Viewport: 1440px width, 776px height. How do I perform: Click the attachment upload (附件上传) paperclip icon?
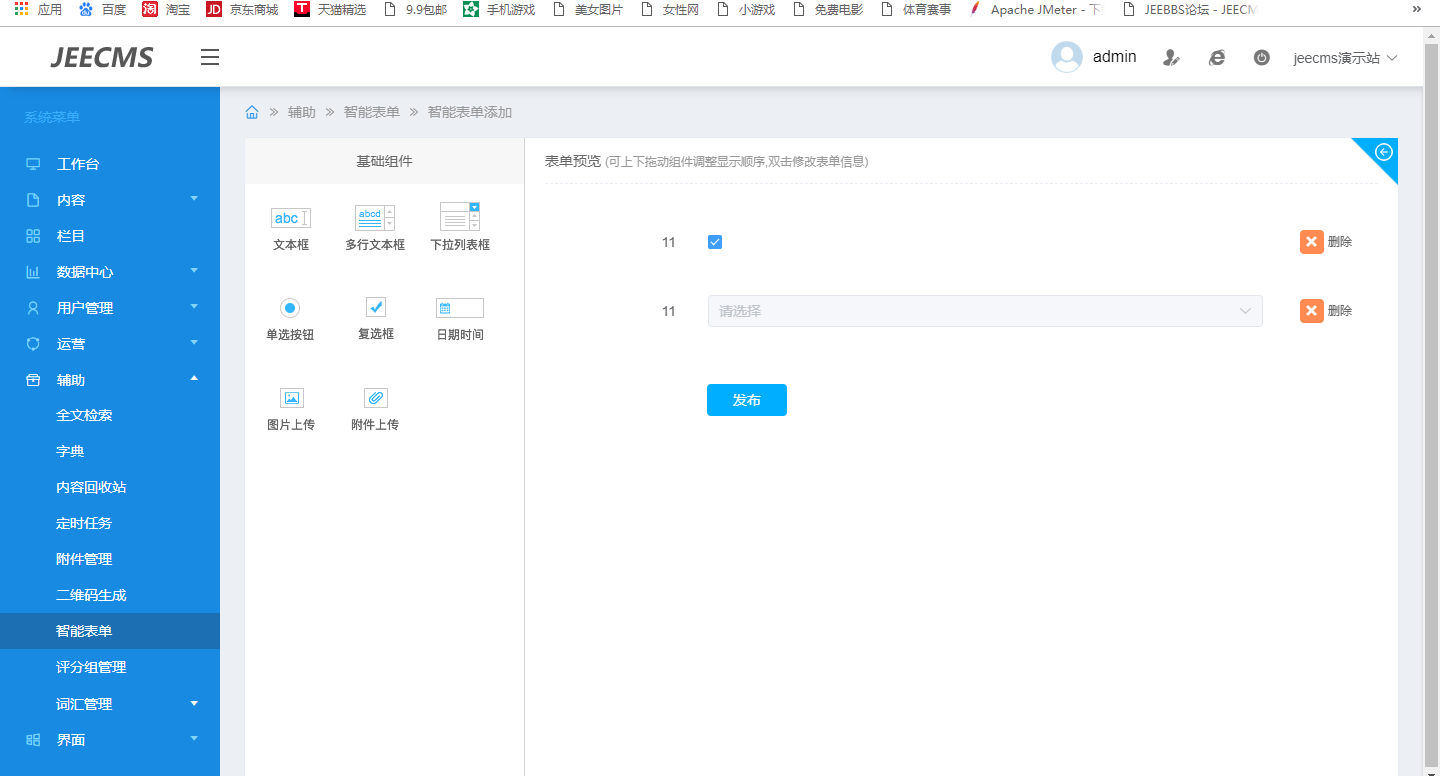(x=375, y=398)
